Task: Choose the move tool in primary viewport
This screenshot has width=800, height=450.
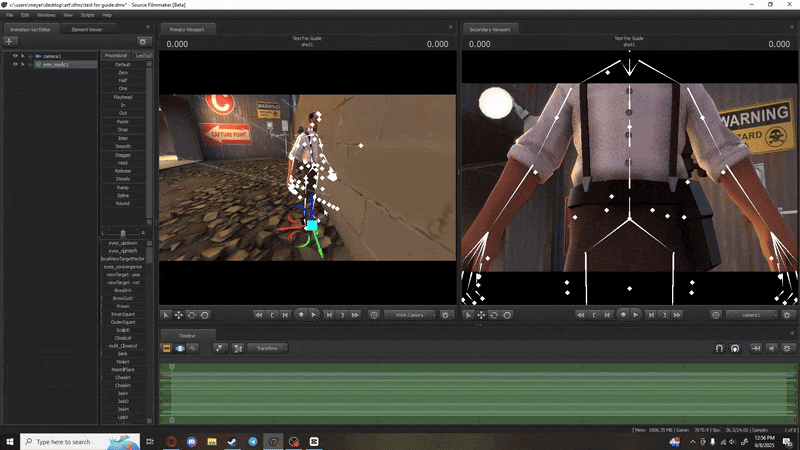Action: (x=179, y=315)
